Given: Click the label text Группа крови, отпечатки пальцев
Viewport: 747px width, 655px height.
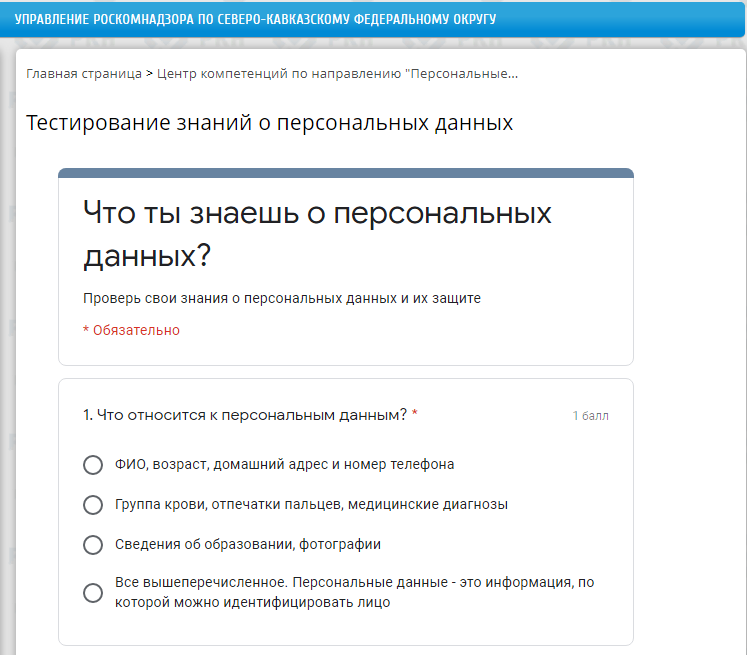Looking at the screenshot, I should pyautogui.click(x=311, y=504).
